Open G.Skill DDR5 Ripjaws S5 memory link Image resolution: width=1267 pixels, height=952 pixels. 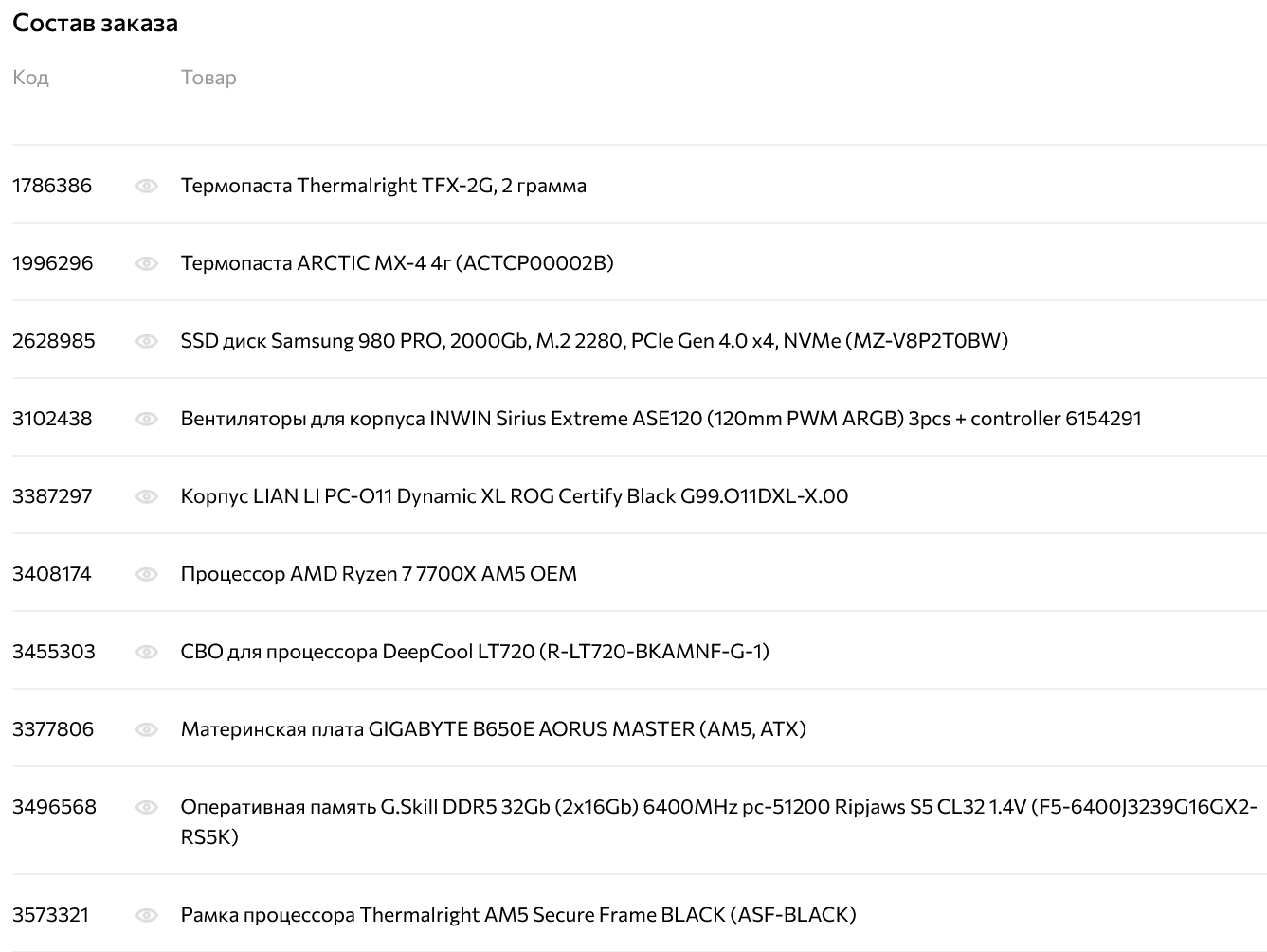[x=717, y=808]
